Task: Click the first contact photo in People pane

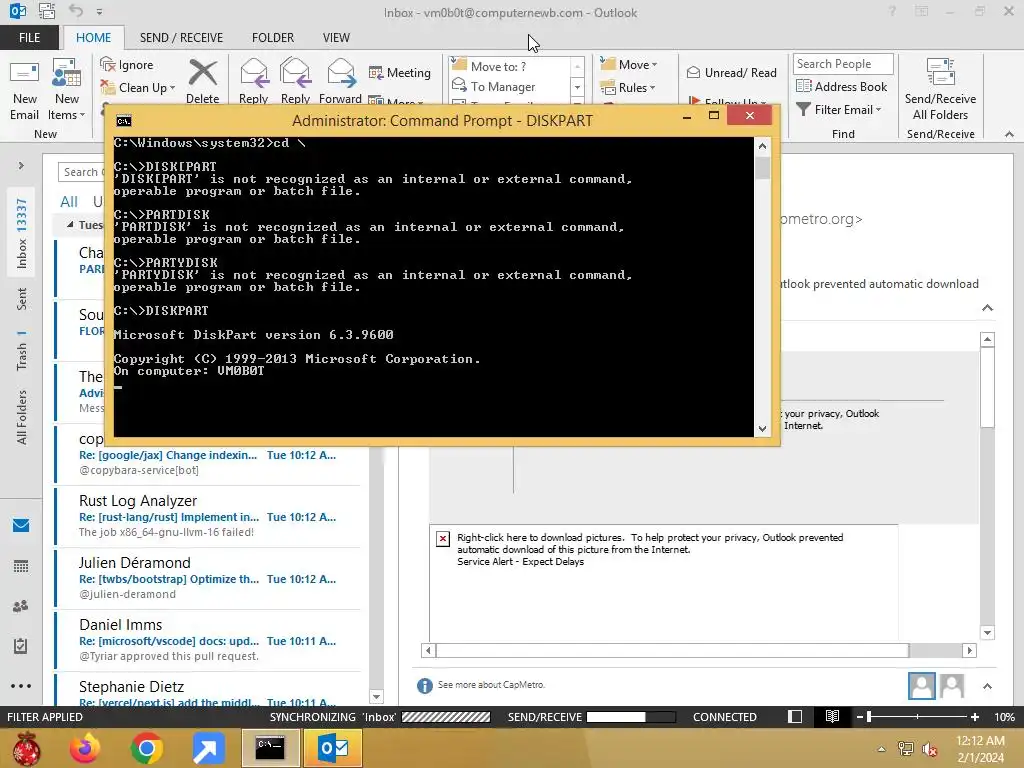Action: click(x=921, y=686)
